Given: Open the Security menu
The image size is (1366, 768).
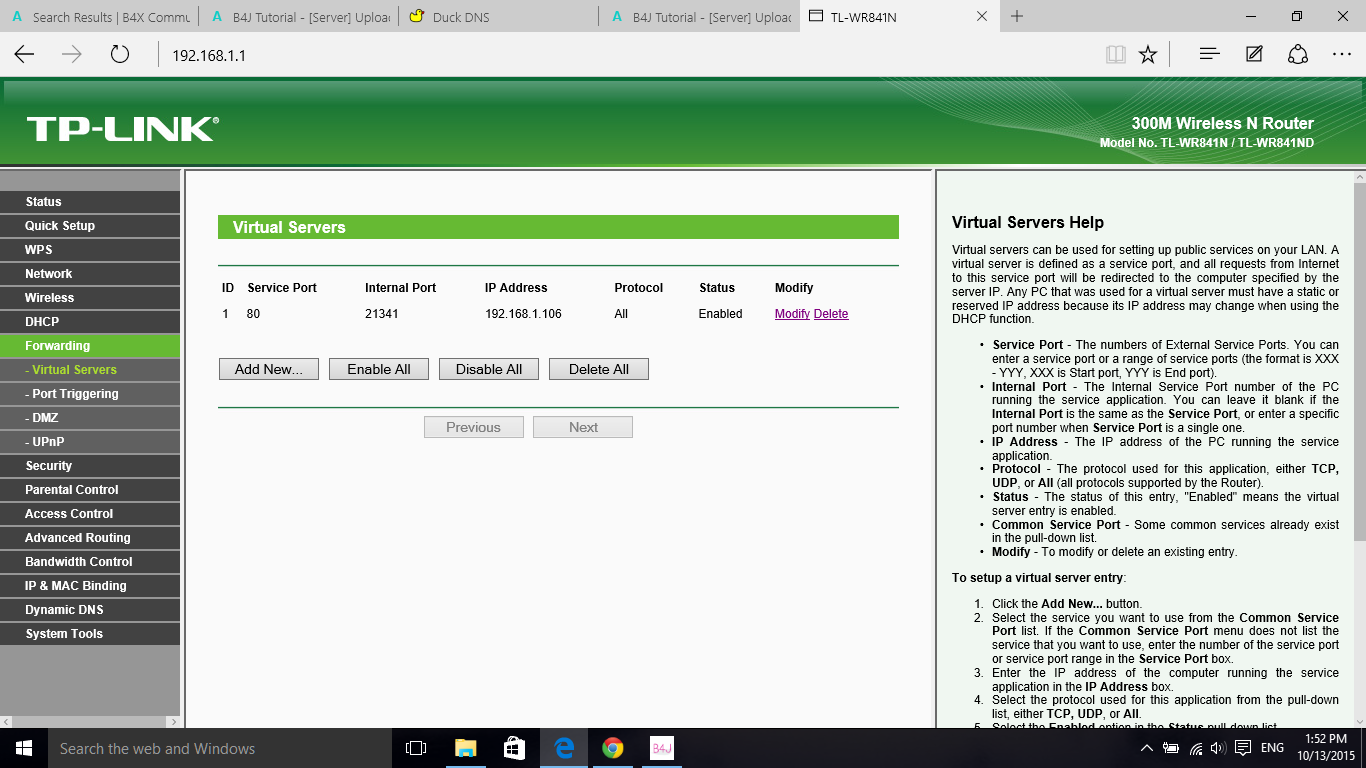Looking at the screenshot, I should pyautogui.click(x=90, y=466).
